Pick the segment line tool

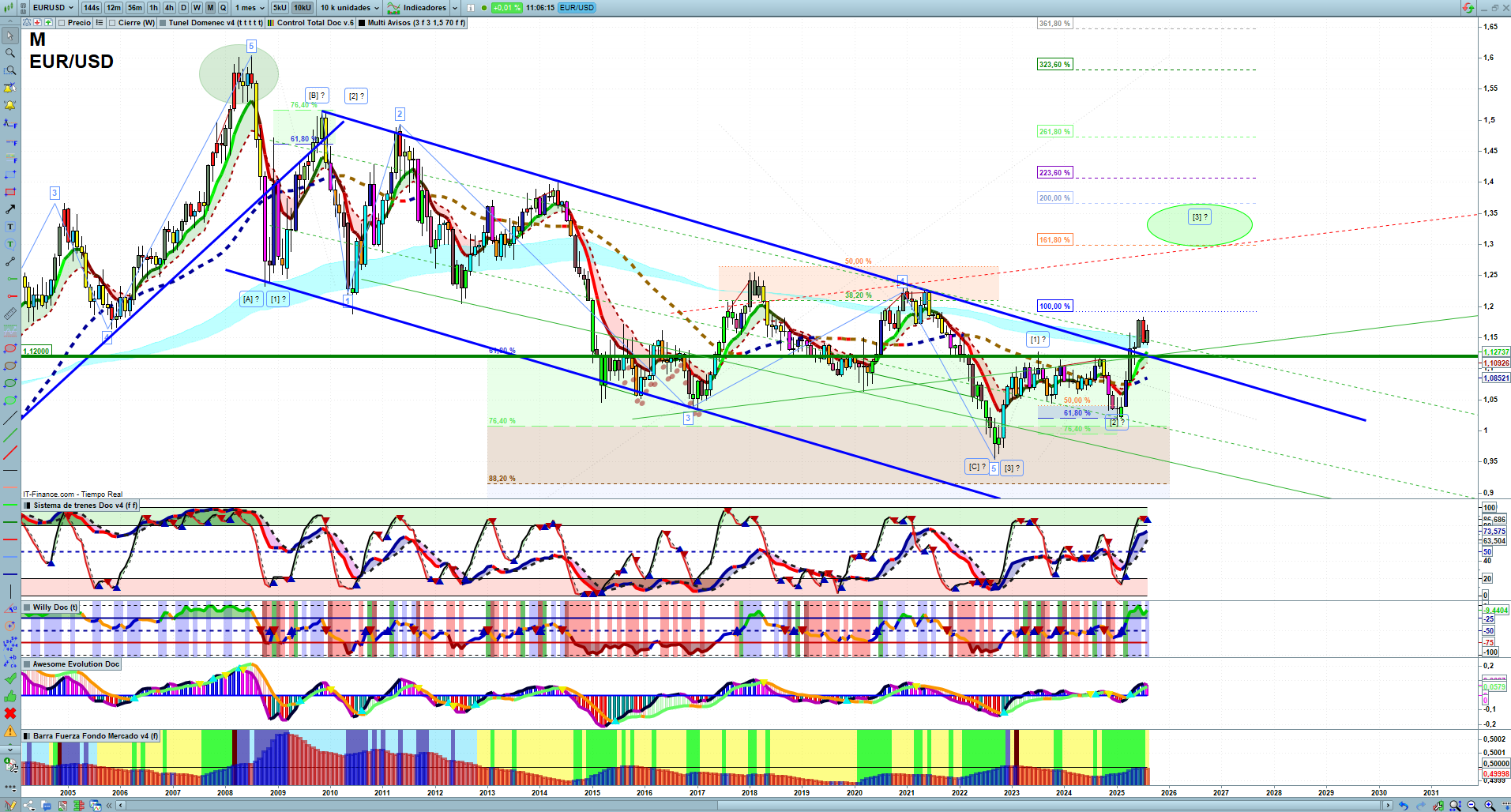coord(10,261)
